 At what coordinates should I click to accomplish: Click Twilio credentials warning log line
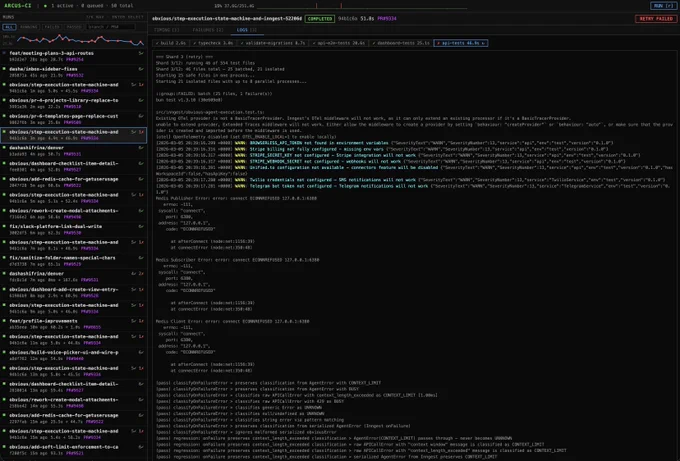tap(410, 180)
